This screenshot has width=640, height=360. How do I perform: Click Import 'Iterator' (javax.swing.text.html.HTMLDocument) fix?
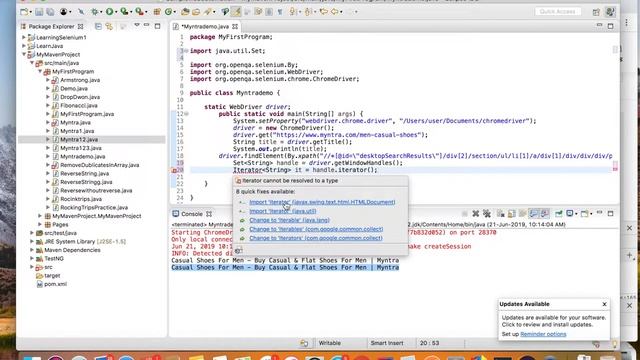click(x=322, y=202)
